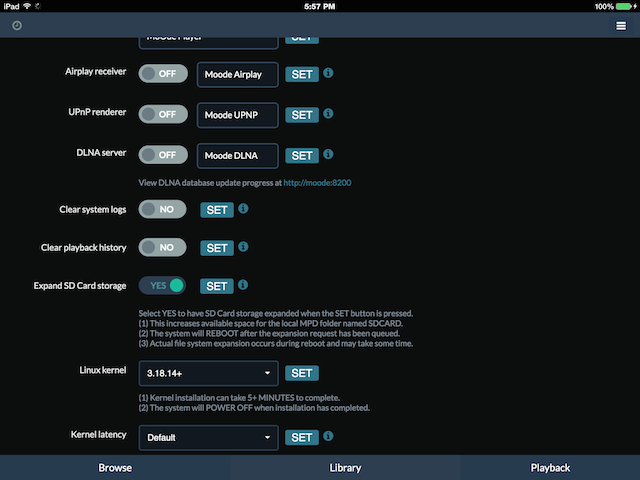Open the Linux kernel version dropdown

point(209,373)
